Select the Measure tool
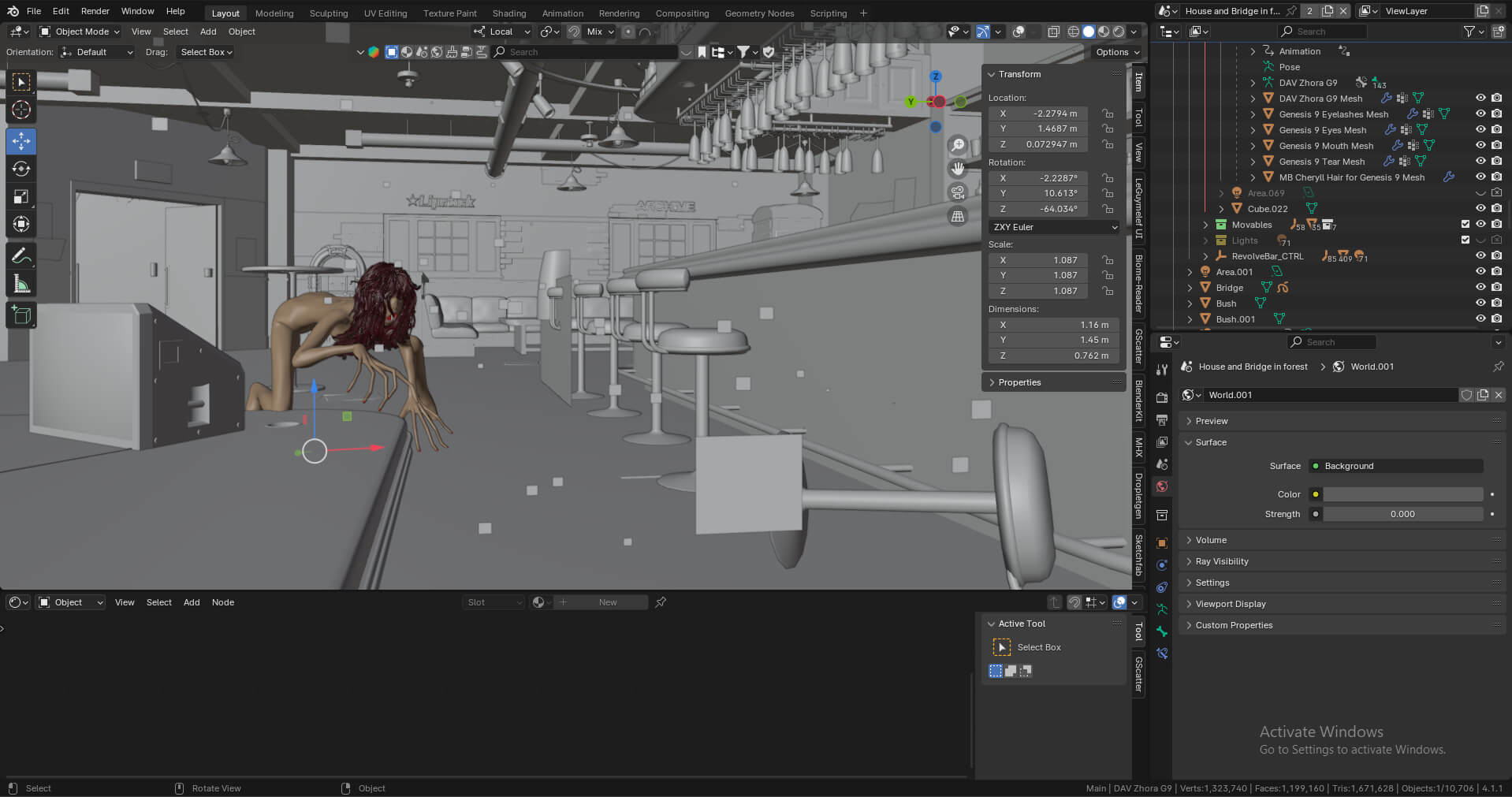Viewport: 1512px width, 797px height. (x=21, y=283)
